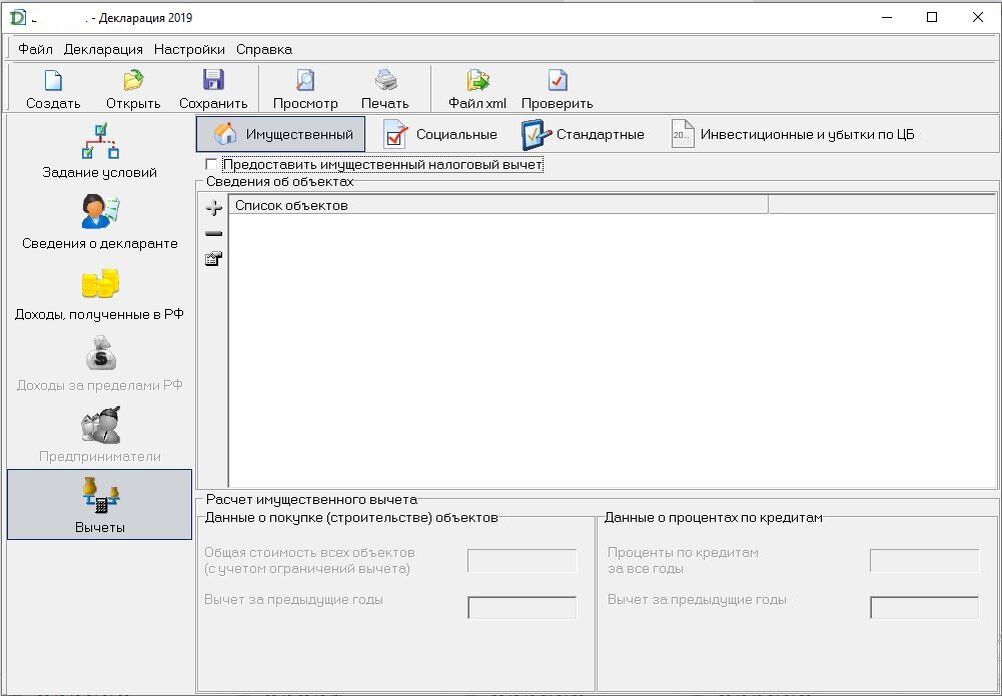This screenshot has width=1002, height=696.
Task: Open Инвестиционные и убытки по ЦБ tab
Action: click(792, 134)
